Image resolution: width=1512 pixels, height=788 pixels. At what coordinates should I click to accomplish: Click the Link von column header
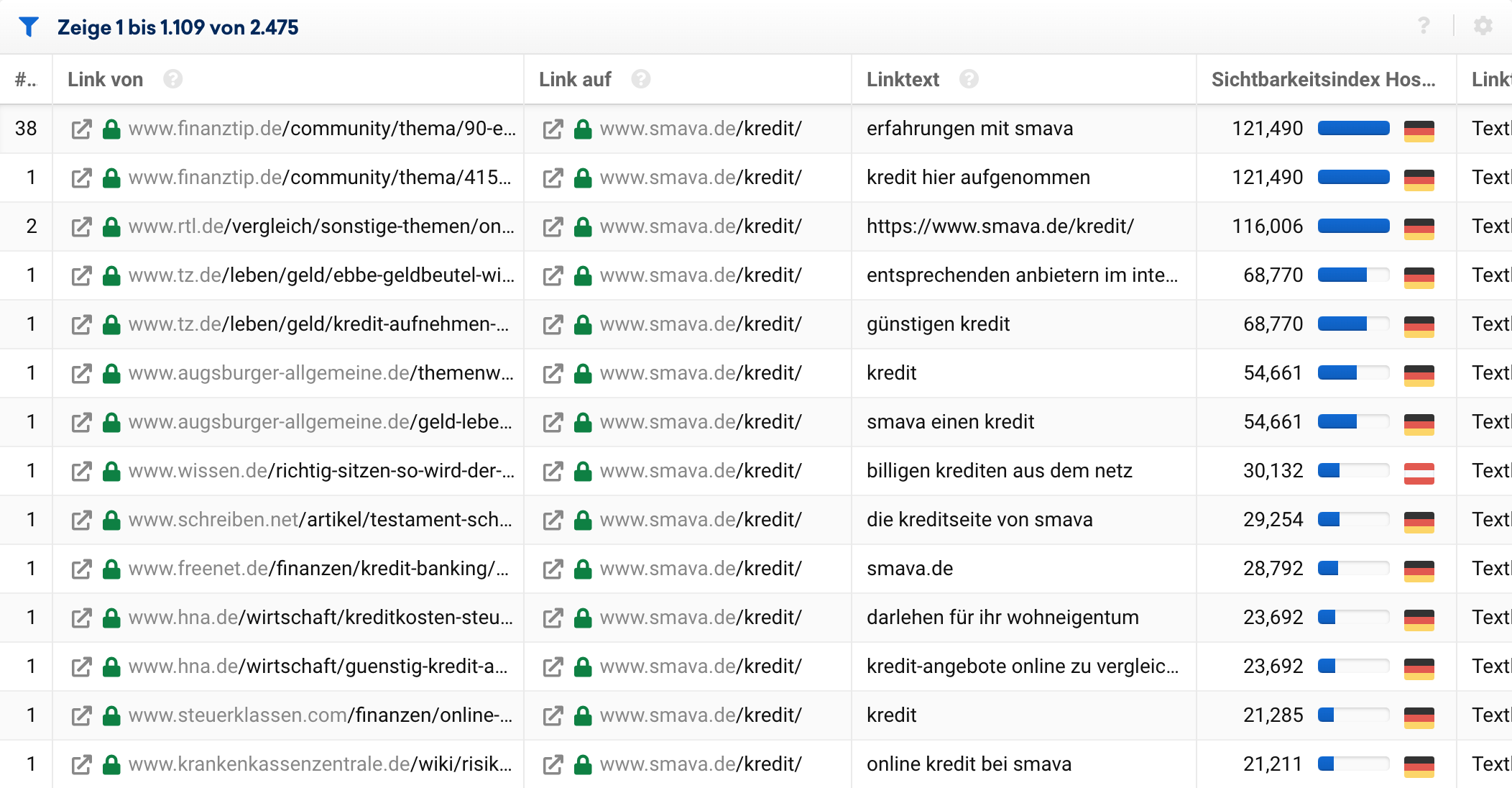pyautogui.click(x=105, y=79)
